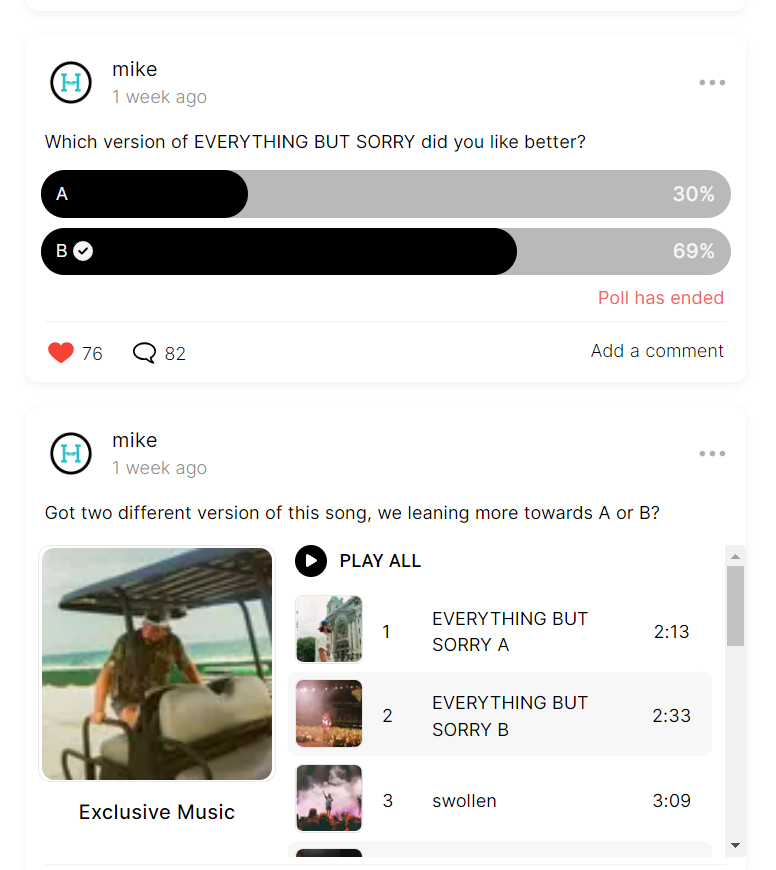Screen dimensions: 776x870
Task: Click playlist scrollbar down arrow
Action: (x=736, y=846)
